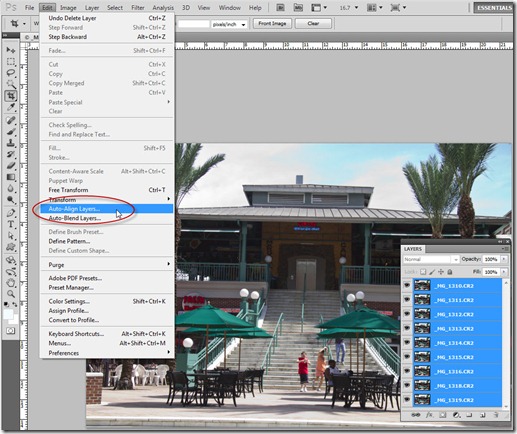Hide layer _MG_1314.CR2
The image size is (517, 434).
coord(407,343)
